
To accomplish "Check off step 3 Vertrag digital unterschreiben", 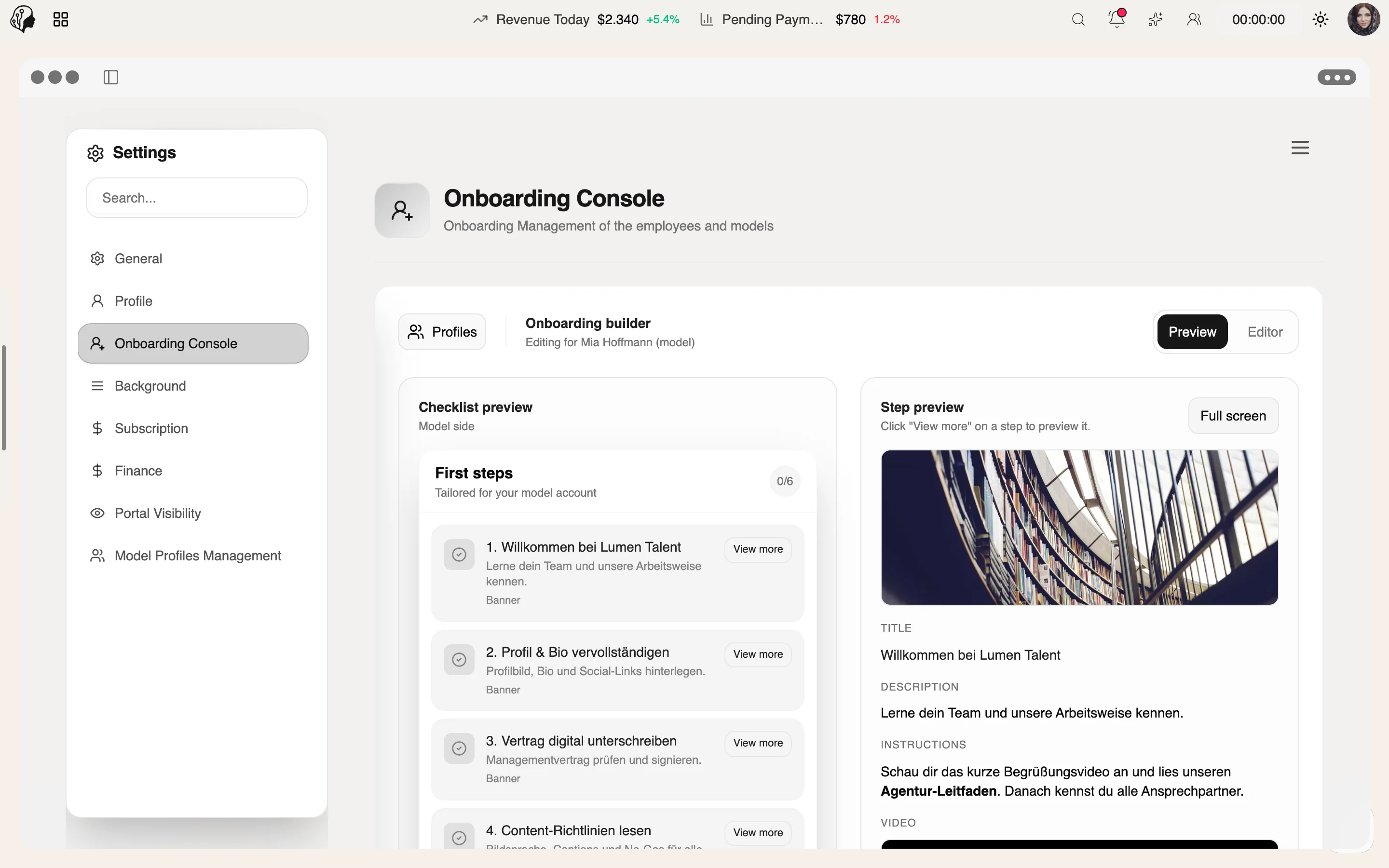I will coord(459,748).
